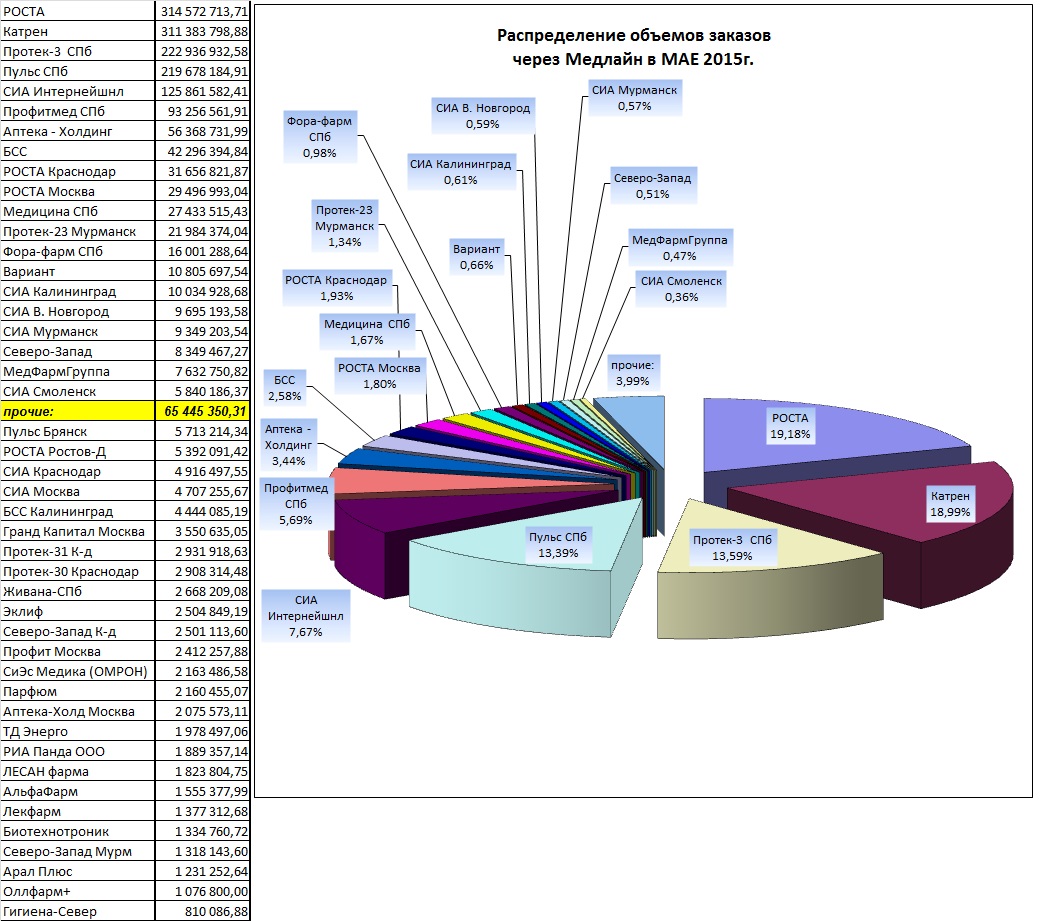Select the chart title text
This screenshot has height=921, width=1040.
click(633, 47)
